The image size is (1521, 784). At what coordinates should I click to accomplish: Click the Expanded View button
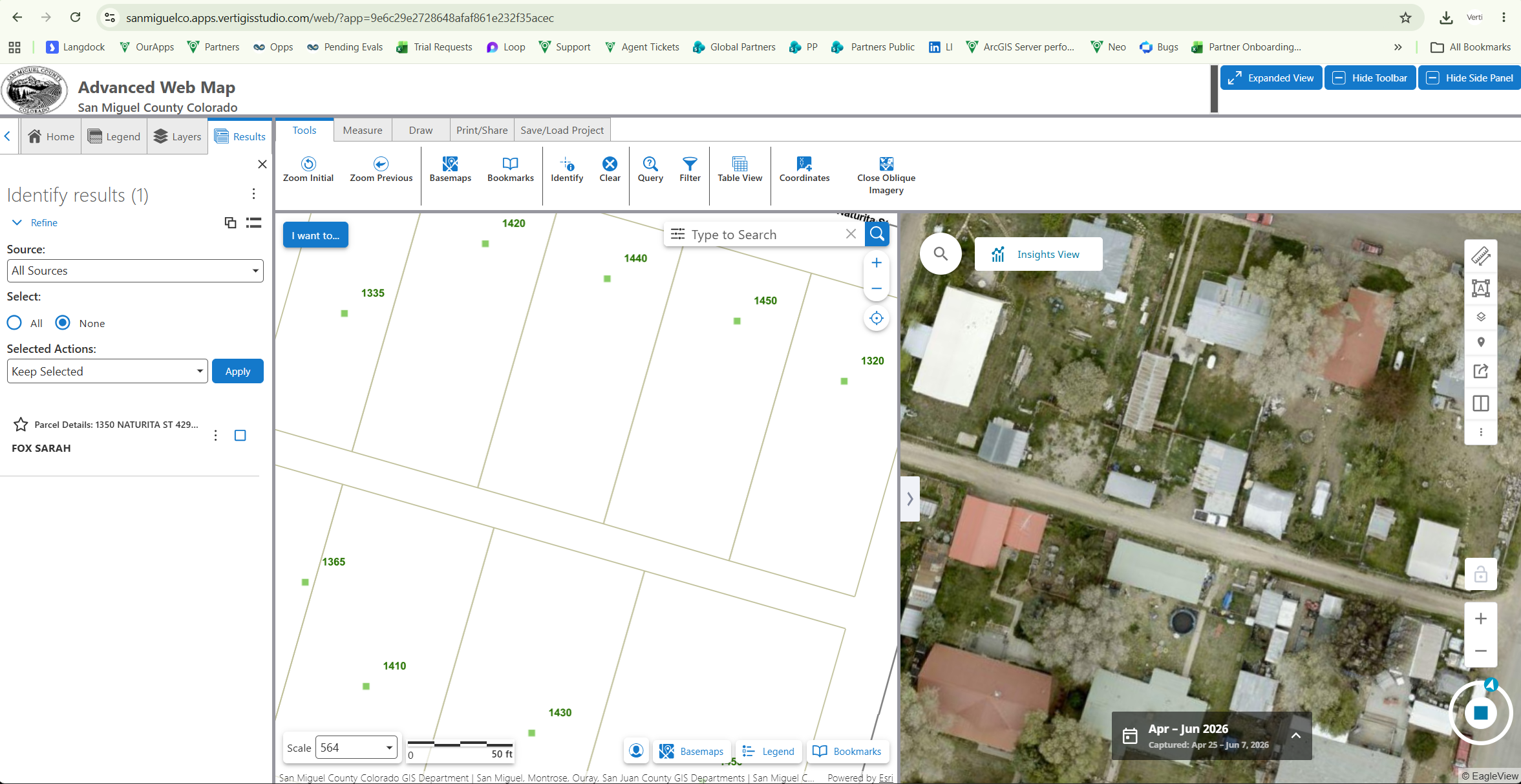click(x=1271, y=78)
